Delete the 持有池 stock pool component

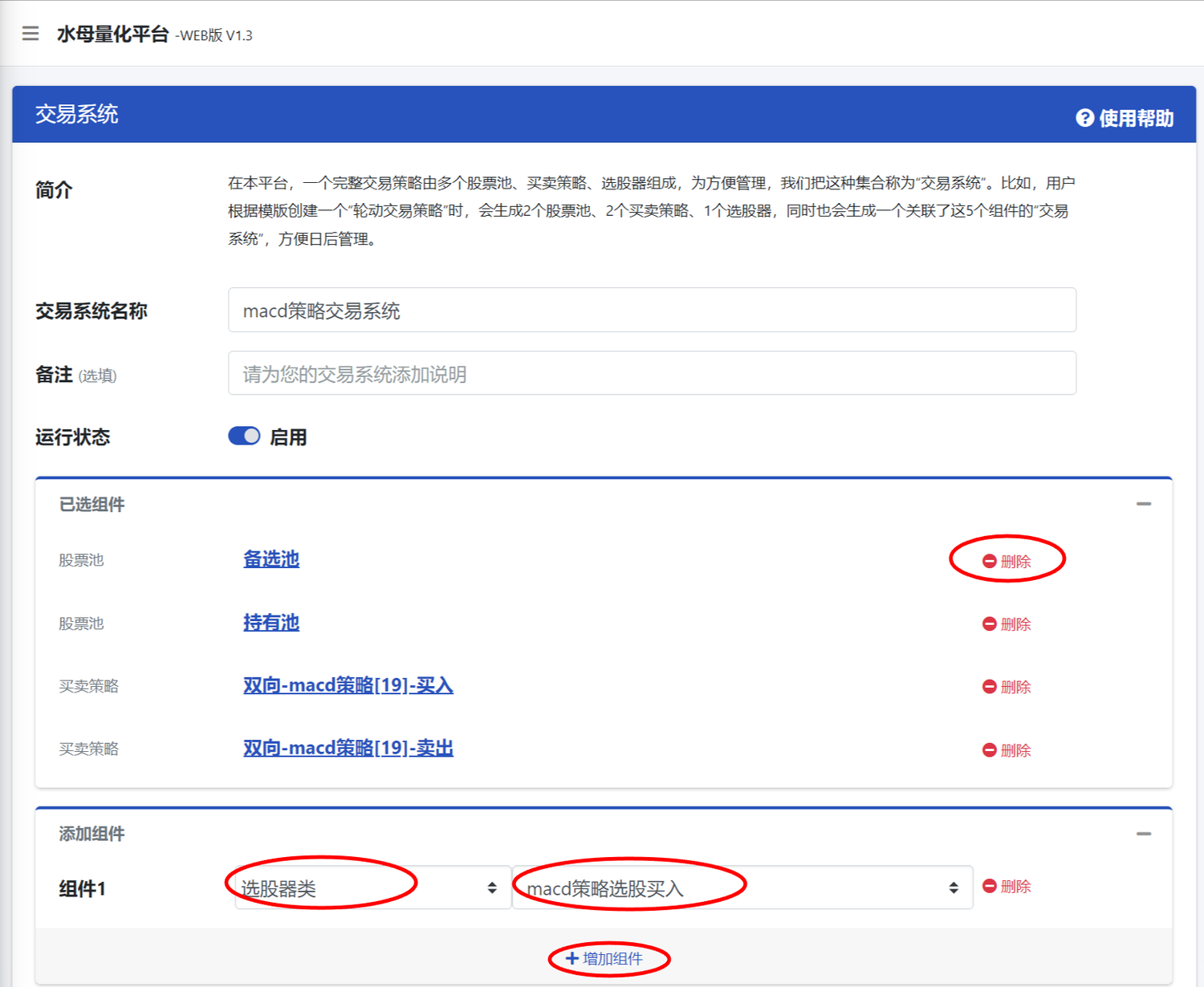1007,624
